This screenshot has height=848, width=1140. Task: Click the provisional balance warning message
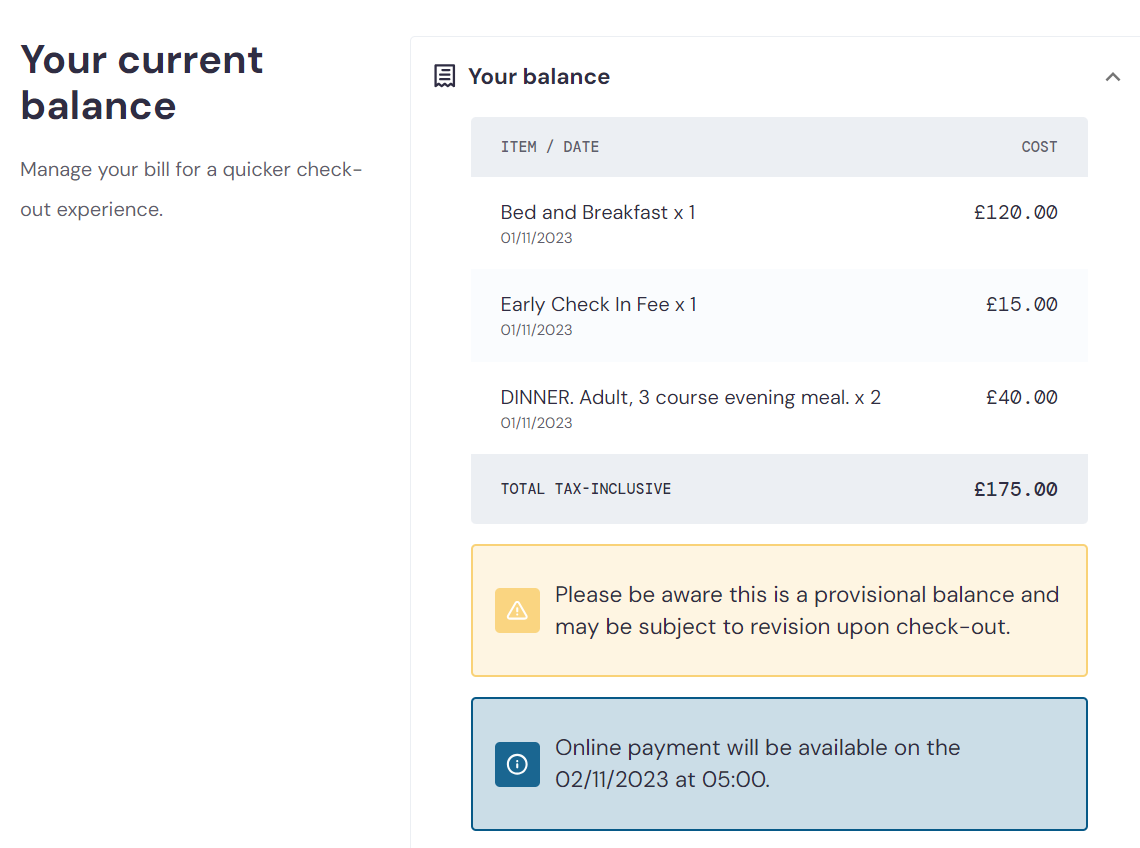[x=806, y=610]
